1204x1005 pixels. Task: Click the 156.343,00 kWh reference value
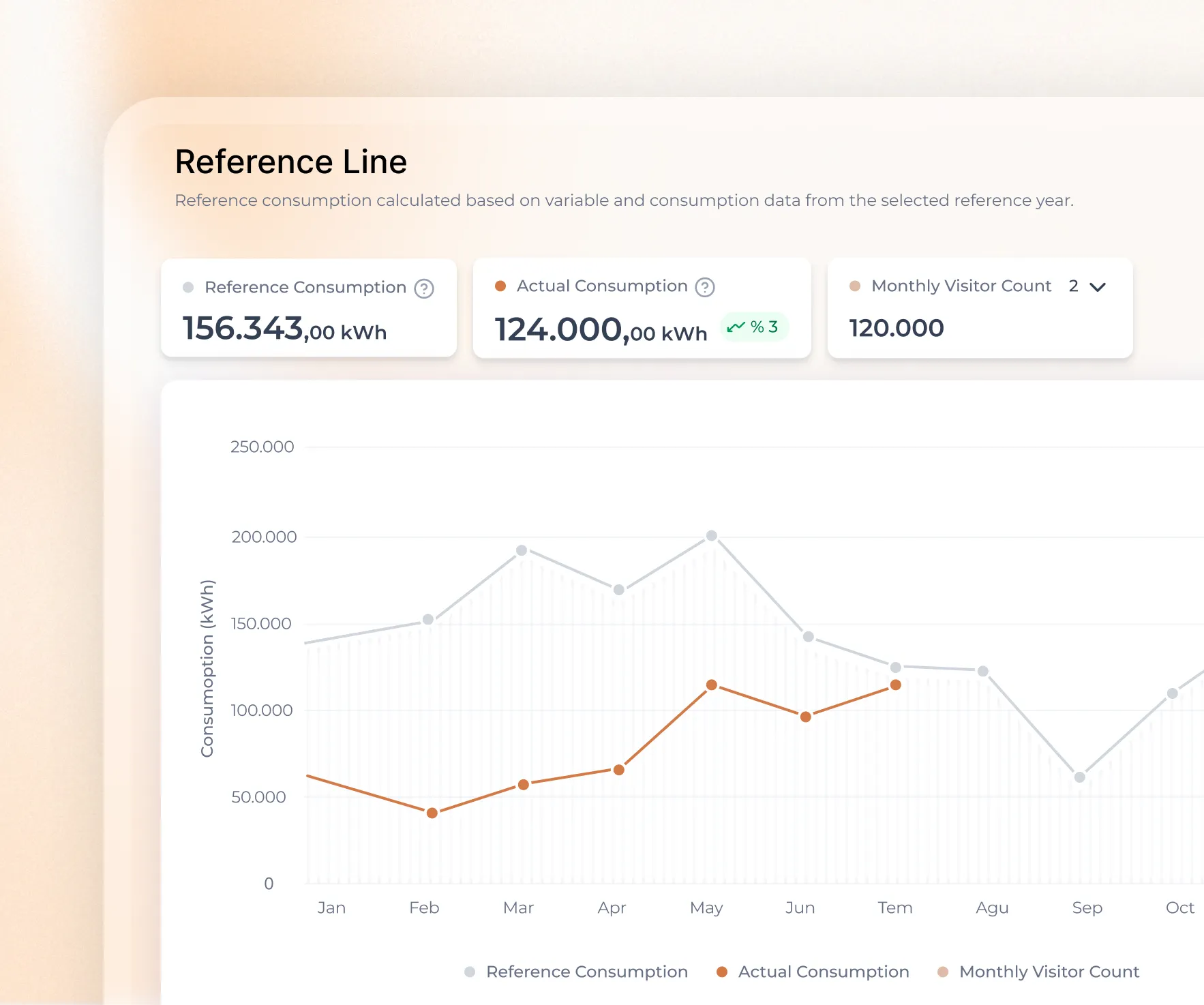[x=284, y=329]
